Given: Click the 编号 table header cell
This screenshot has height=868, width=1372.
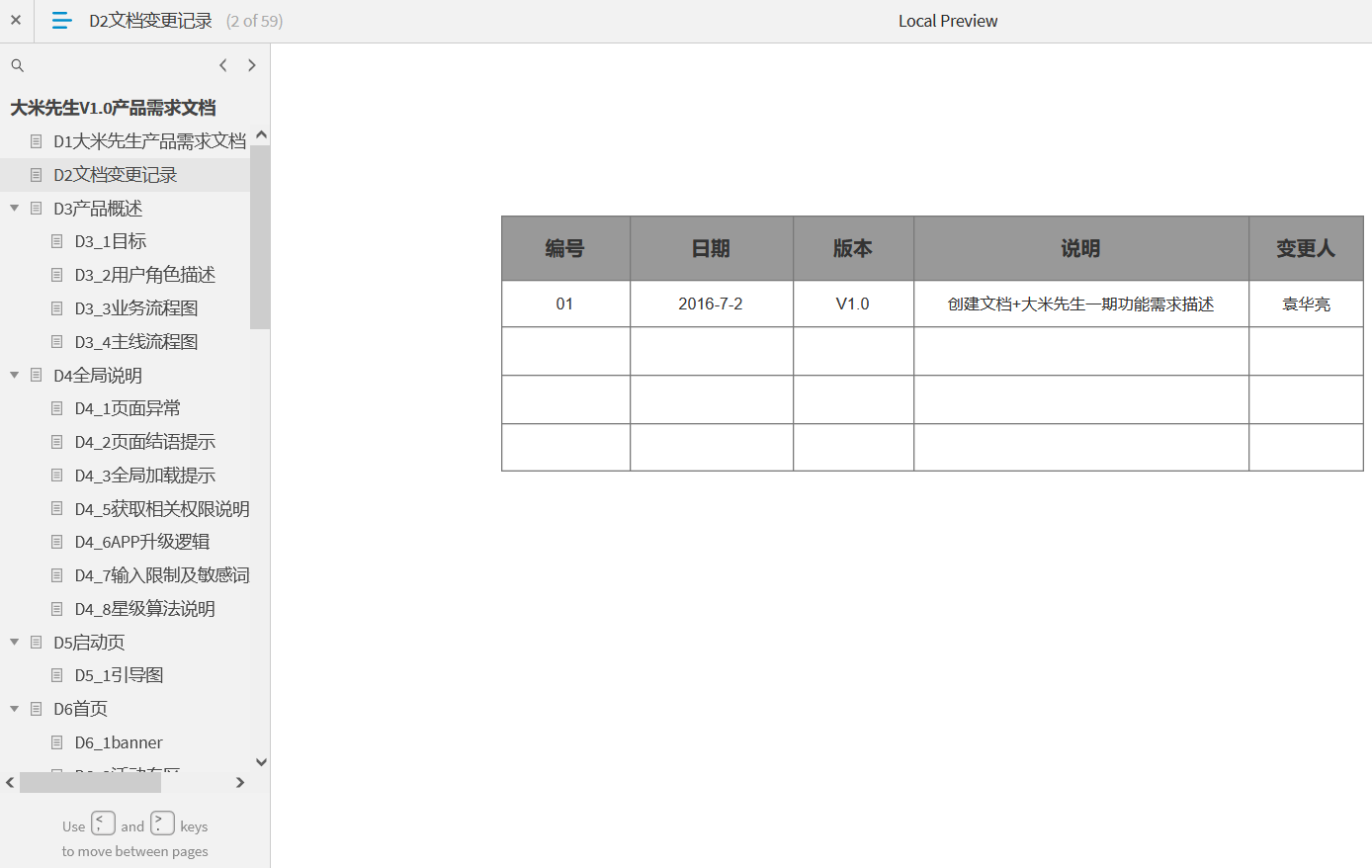Looking at the screenshot, I should pyautogui.click(x=565, y=248).
